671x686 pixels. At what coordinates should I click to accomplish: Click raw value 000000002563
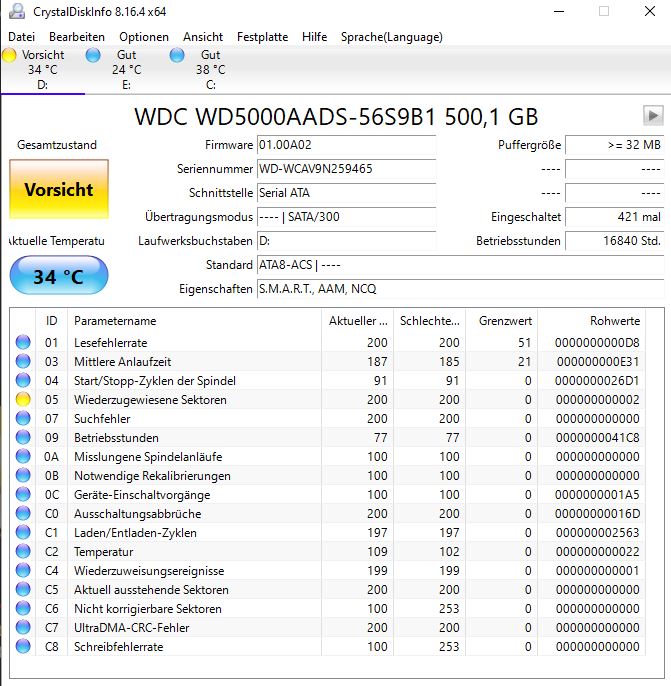[x=598, y=532]
